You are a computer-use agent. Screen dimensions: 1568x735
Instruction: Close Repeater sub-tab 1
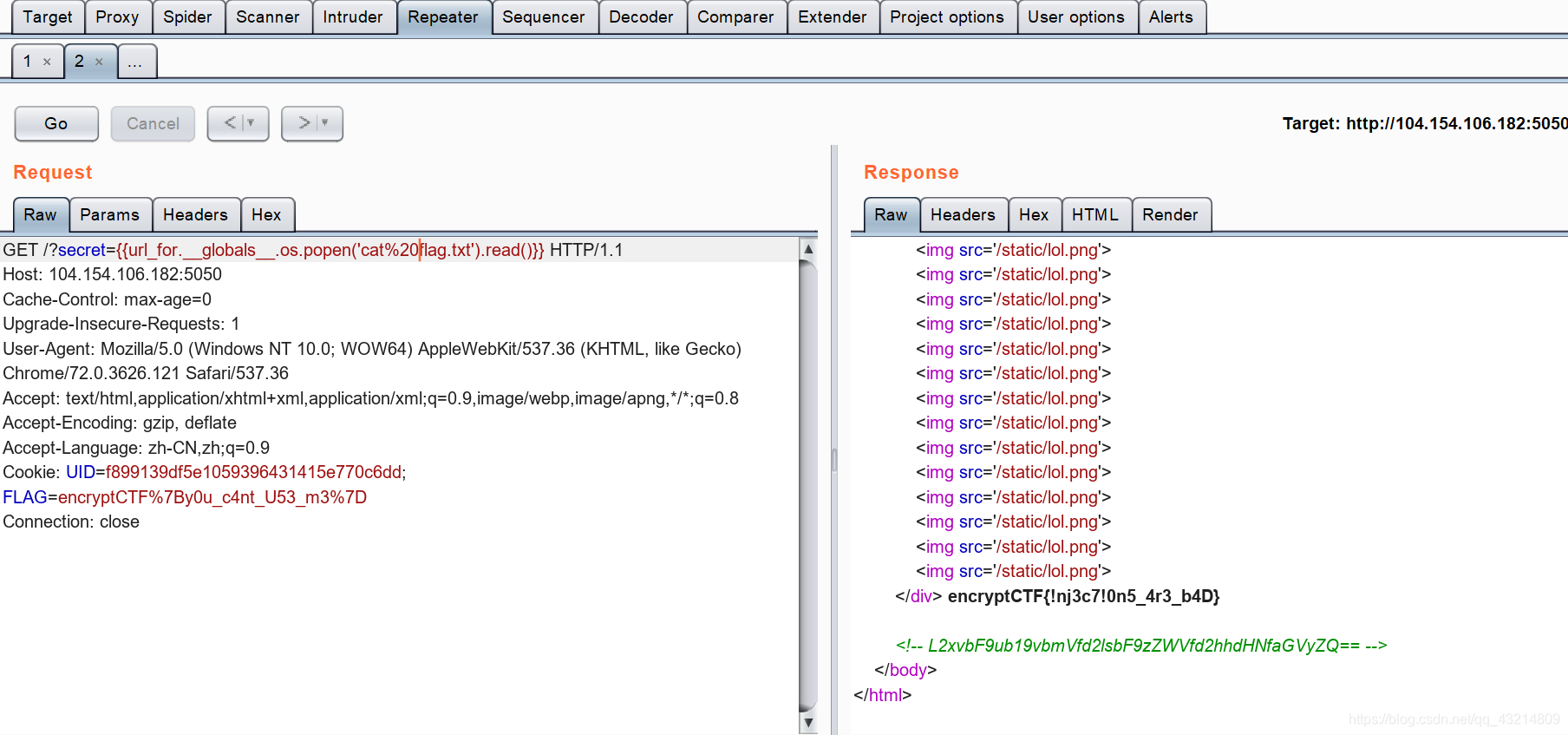point(47,62)
